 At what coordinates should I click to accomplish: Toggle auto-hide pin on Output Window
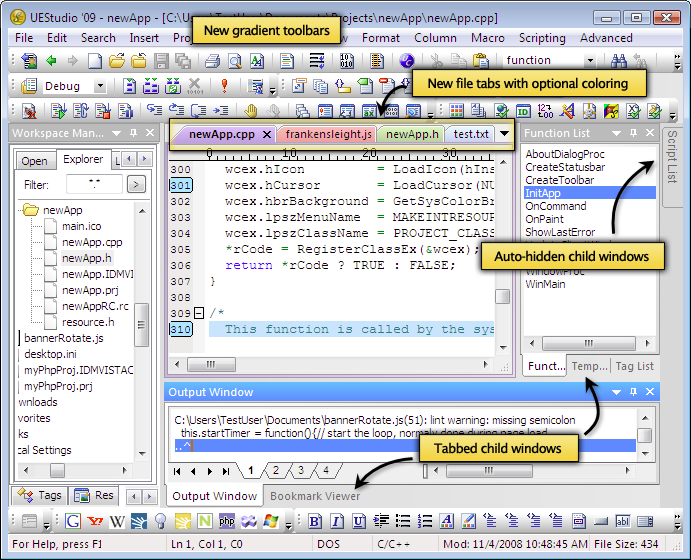pyautogui.click(x=633, y=392)
